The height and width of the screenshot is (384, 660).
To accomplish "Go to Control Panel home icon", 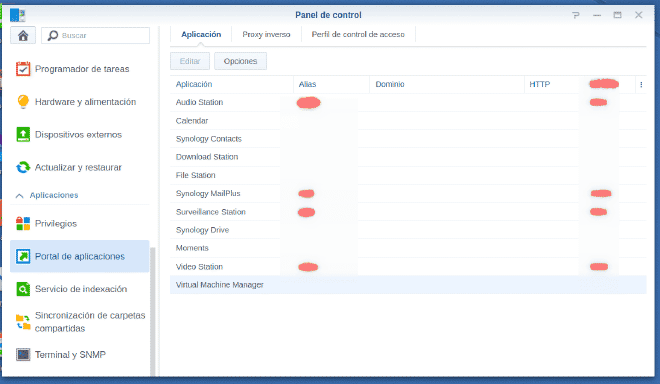I will click(x=23, y=35).
